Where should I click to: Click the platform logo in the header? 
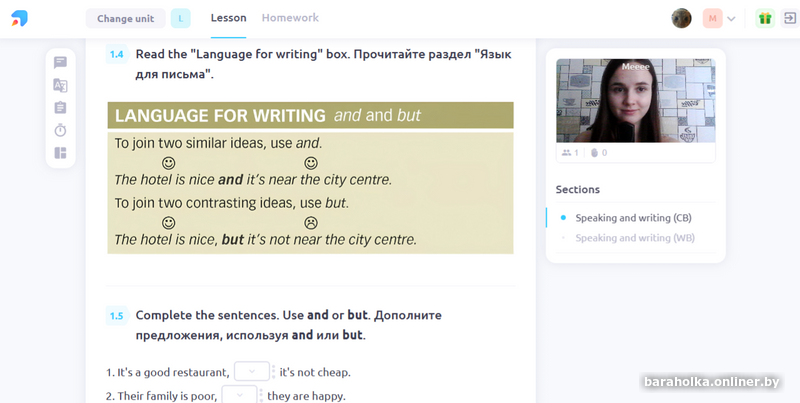click(19, 18)
